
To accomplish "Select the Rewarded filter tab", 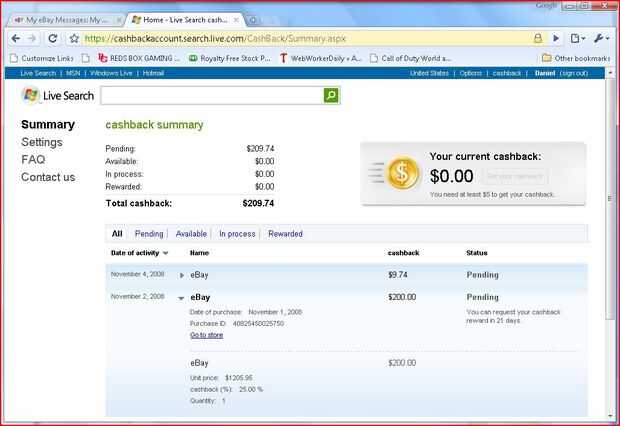I will [285, 234].
